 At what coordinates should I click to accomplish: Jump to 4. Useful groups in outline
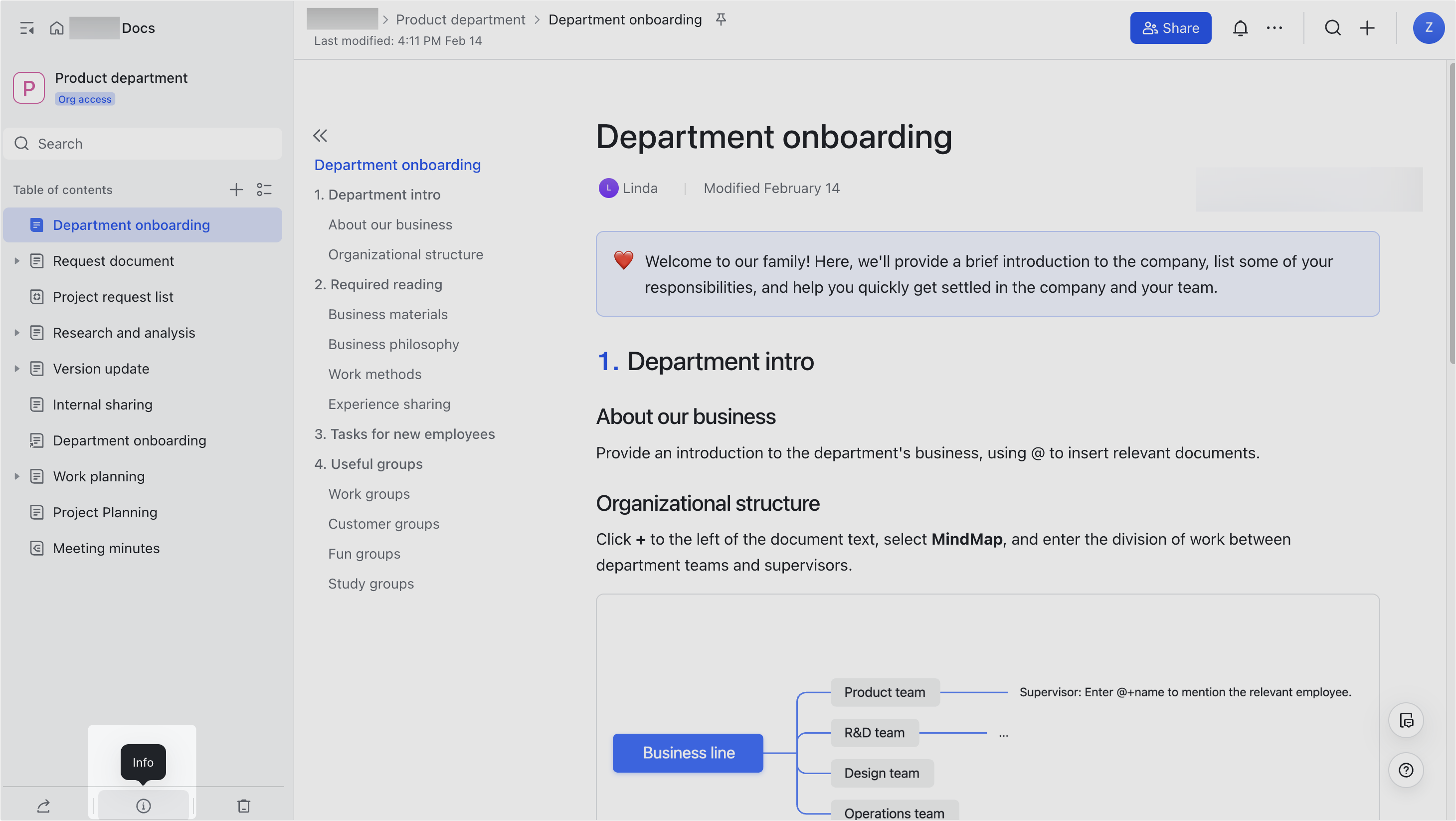click(368, 464)
